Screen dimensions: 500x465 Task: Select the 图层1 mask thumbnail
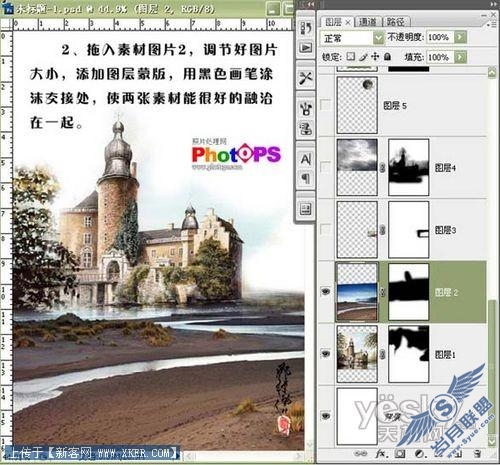click(x=409, y=354)
